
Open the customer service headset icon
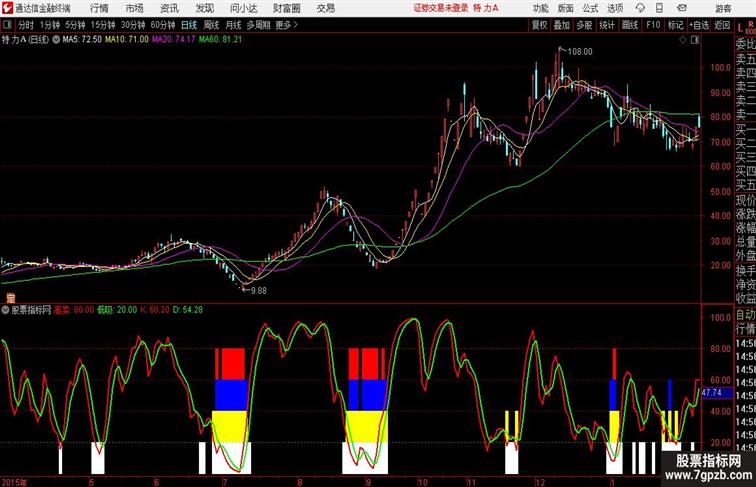tap(640, 8)
